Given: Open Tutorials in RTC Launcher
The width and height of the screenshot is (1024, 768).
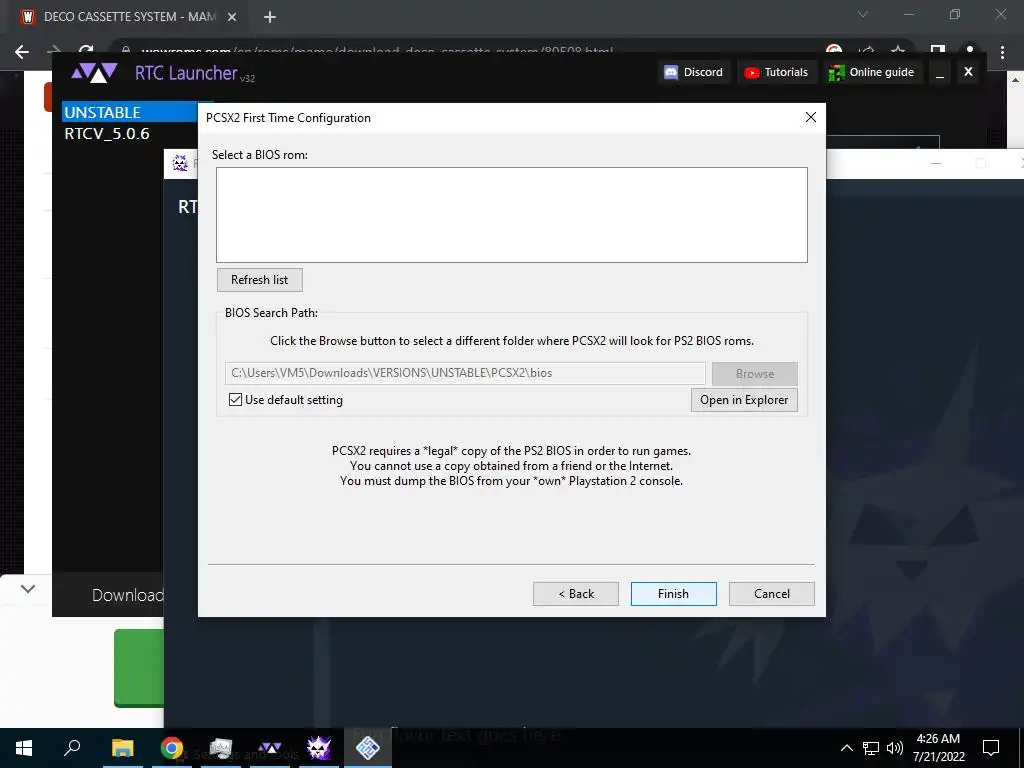Looking at the screenshot, I should tap(776, 72).
